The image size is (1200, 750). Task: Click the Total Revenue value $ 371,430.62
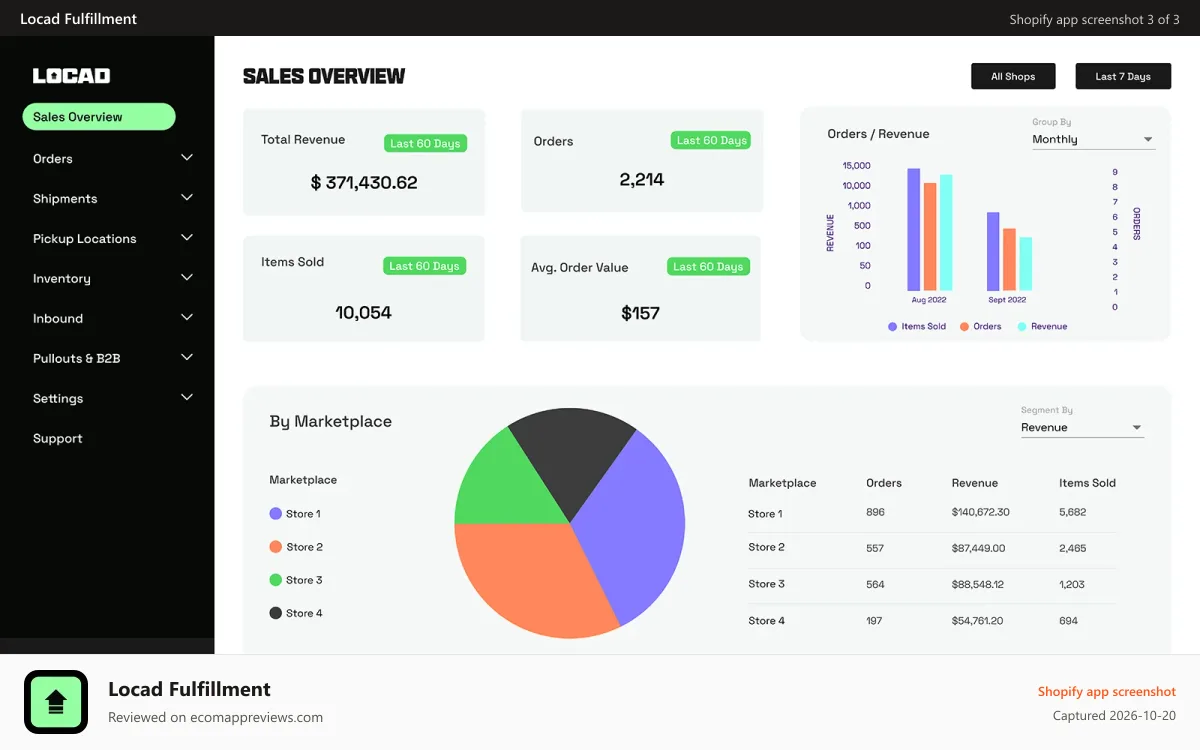pos(364,183)
